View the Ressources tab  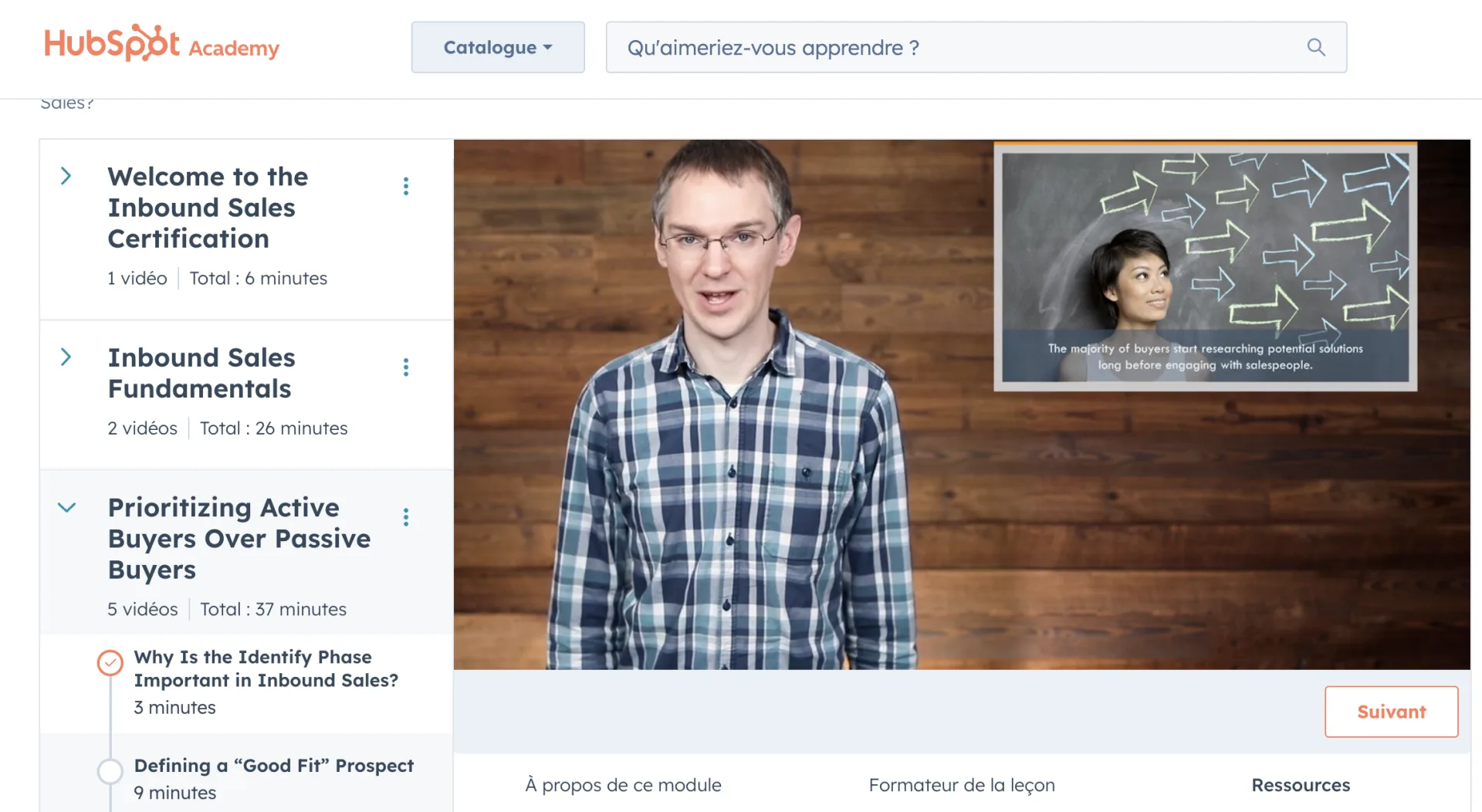pyautogui.click(x=1301, y=784)
